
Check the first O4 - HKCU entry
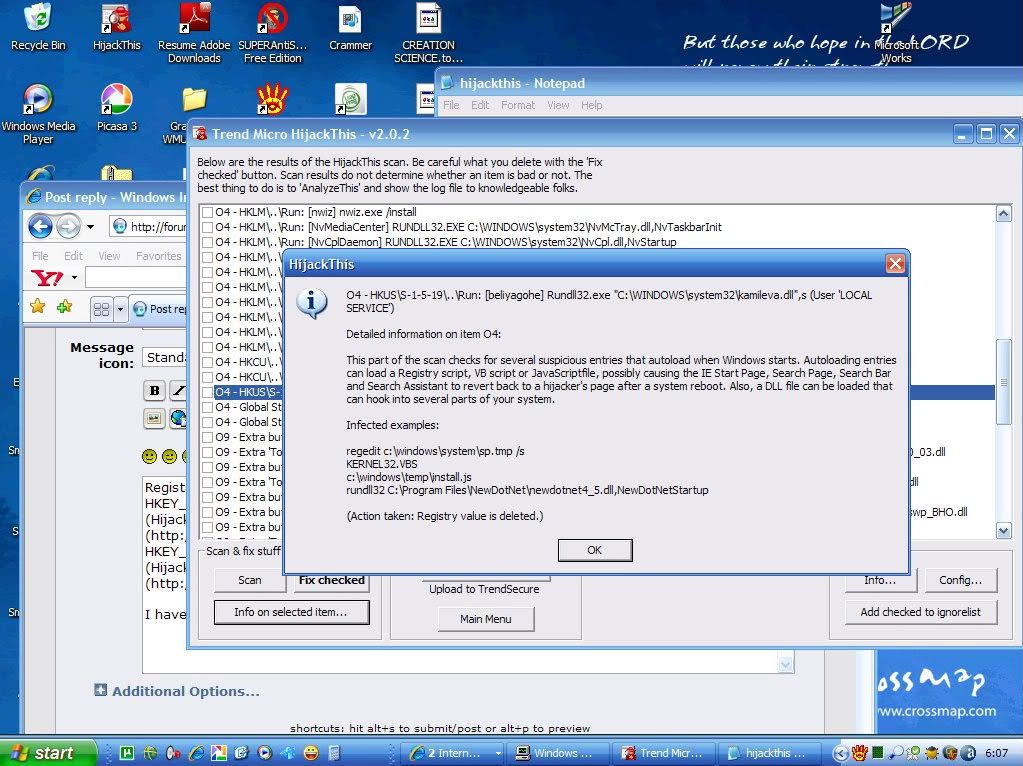click(207, 362)
